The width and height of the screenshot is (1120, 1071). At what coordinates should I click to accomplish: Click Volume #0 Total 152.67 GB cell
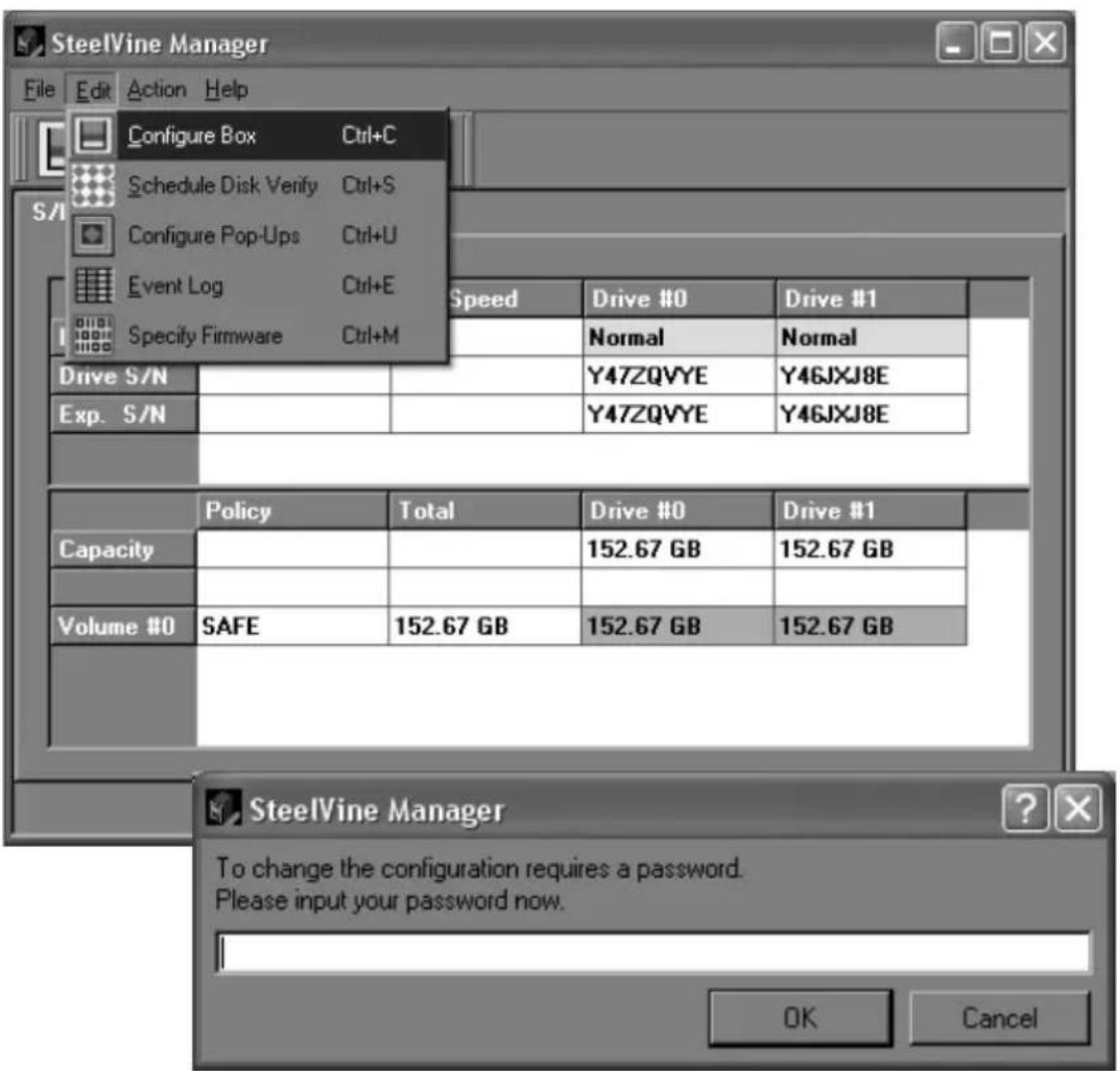pyautogui.click(x=485, y=626)
